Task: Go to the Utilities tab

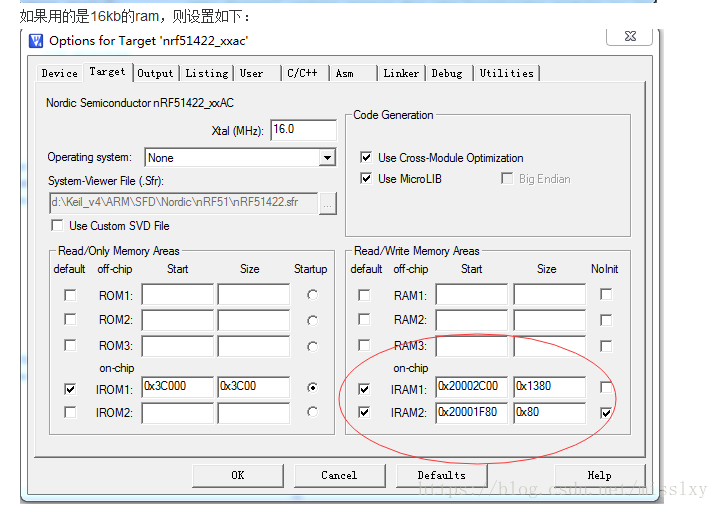Action: pyautogui.click(x=507, y=73)
